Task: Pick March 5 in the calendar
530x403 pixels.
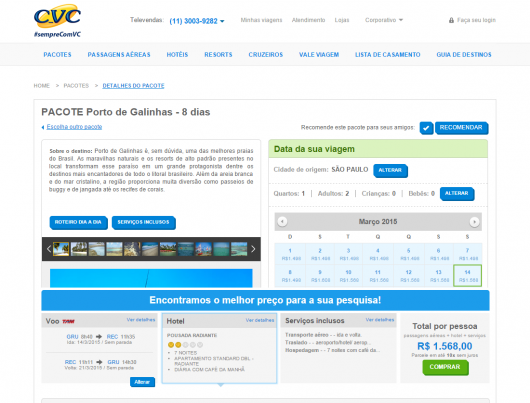Action: 409,254
